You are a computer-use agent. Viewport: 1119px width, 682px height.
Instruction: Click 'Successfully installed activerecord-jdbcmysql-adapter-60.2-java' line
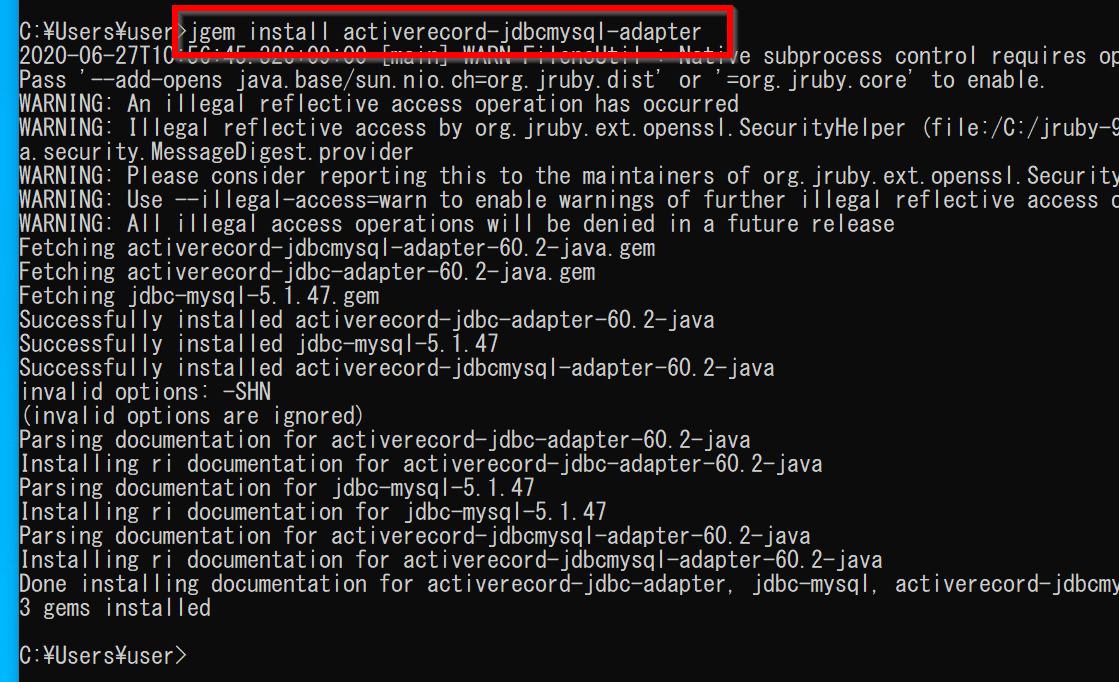point(397,368)
